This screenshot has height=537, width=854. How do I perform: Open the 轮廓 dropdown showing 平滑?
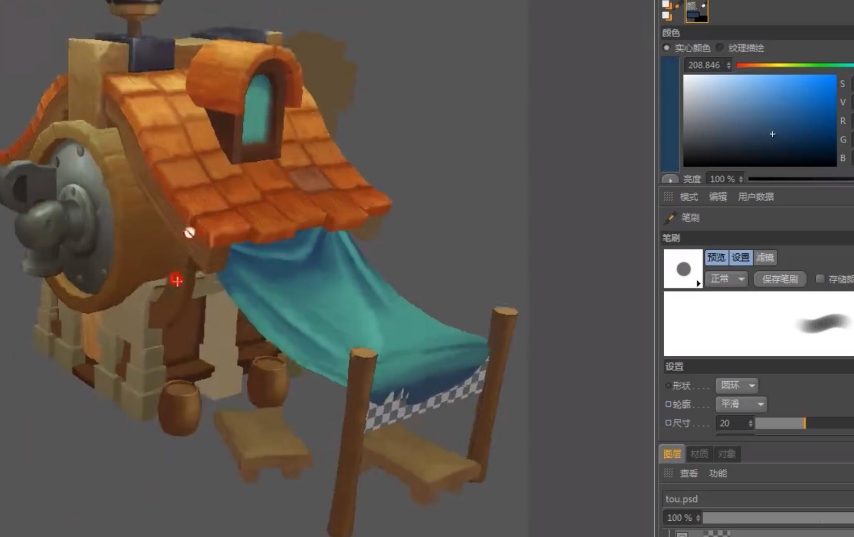click(741, 404)
